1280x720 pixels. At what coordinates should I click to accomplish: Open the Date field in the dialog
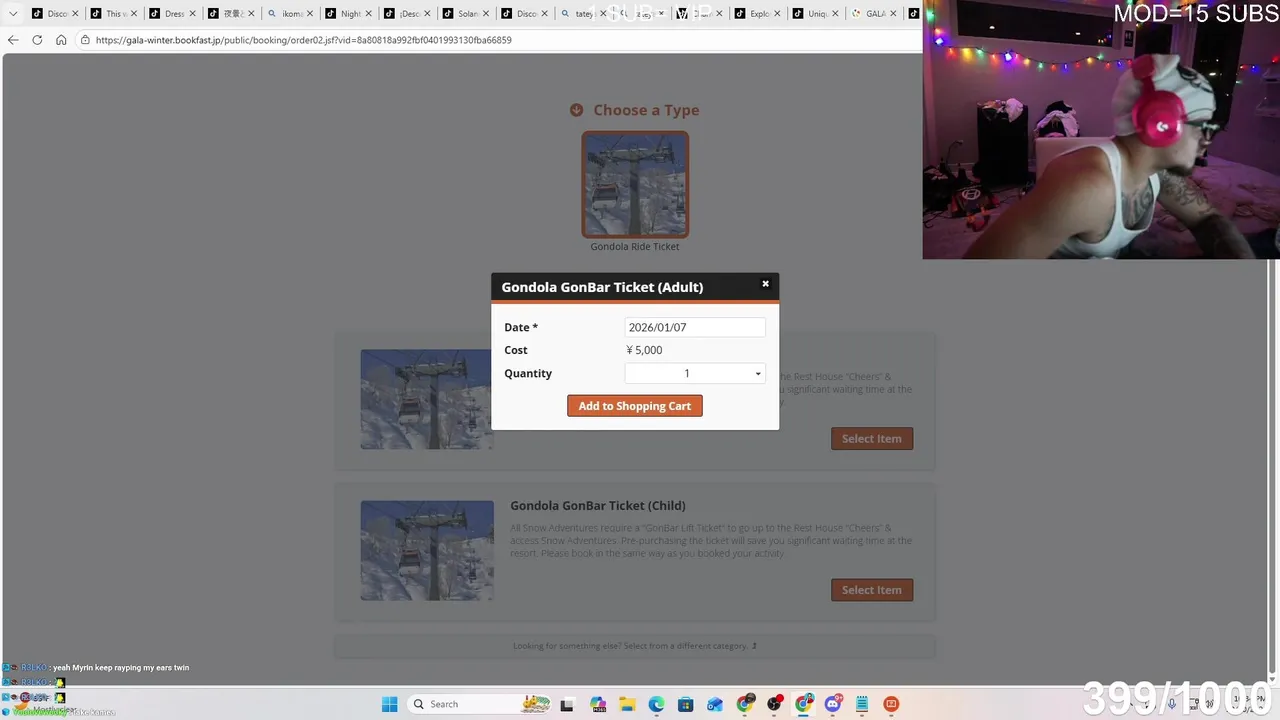click(695, 327)
